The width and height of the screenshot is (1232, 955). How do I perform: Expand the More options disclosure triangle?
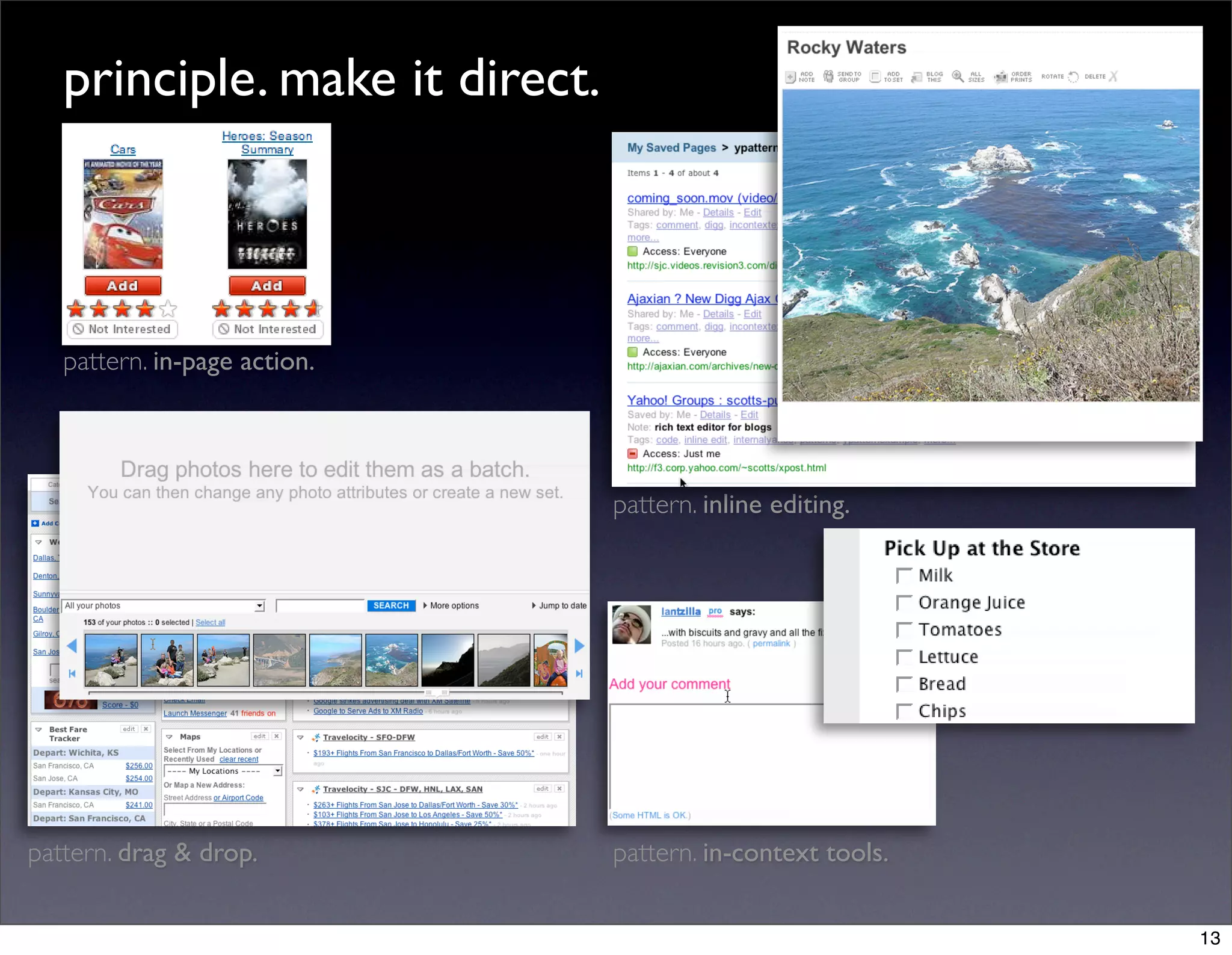coord(425,606)
